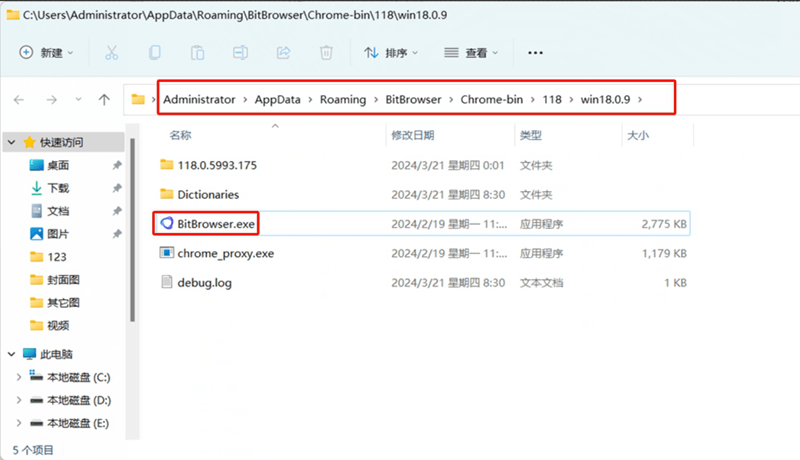Select Administrator in the breadcrumb path
Viewport: 800px width, 460px height.
199,99
